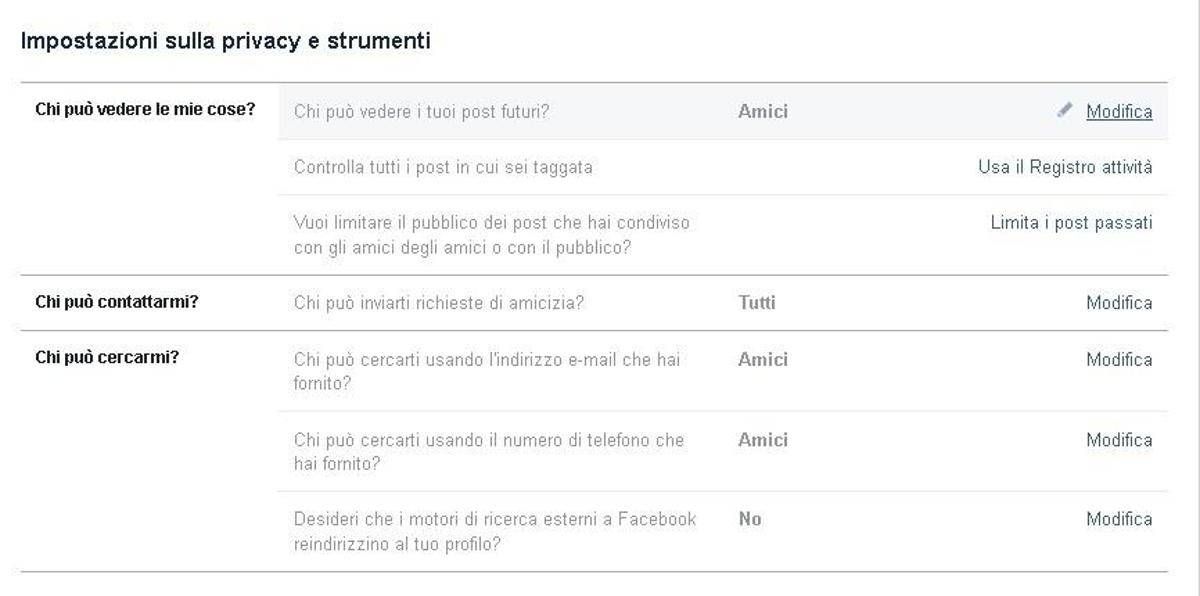Modify phone number lookup privacy setting
The width and height of the screenshot is (1200, 596).
(x=1119, y=440)
